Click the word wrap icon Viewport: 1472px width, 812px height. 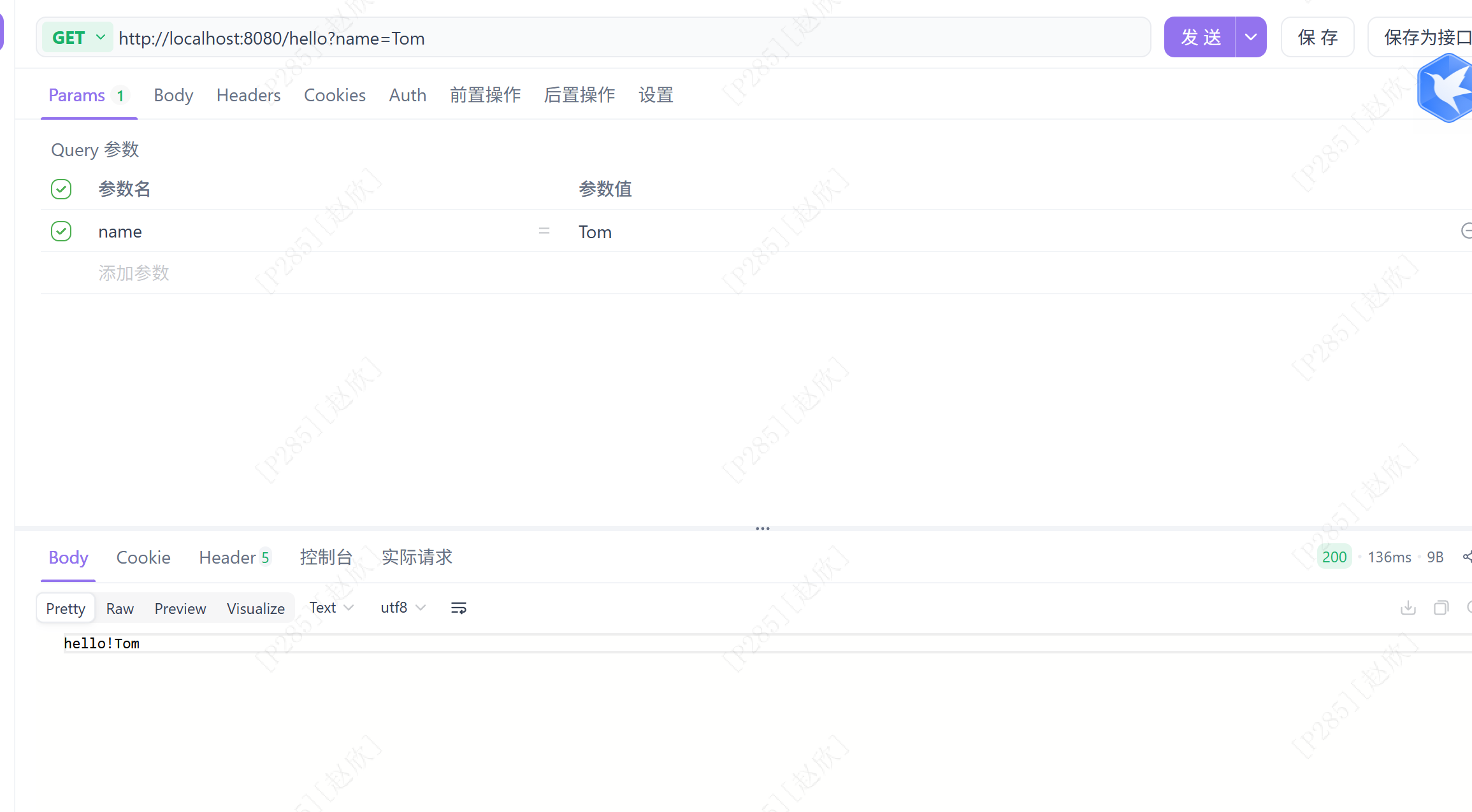click(458, 608)
